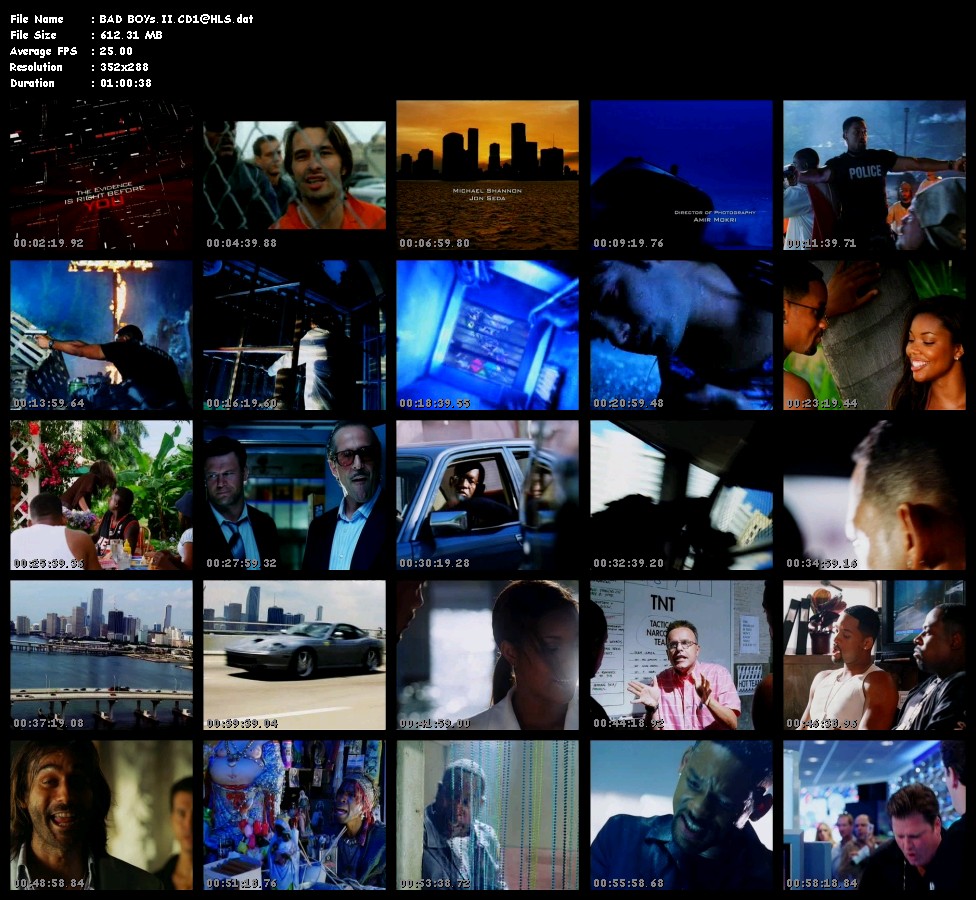The image size is (976, 900).
Task: Select the thumbnail stamped 00:41:59.00
Action: point(487,655)
